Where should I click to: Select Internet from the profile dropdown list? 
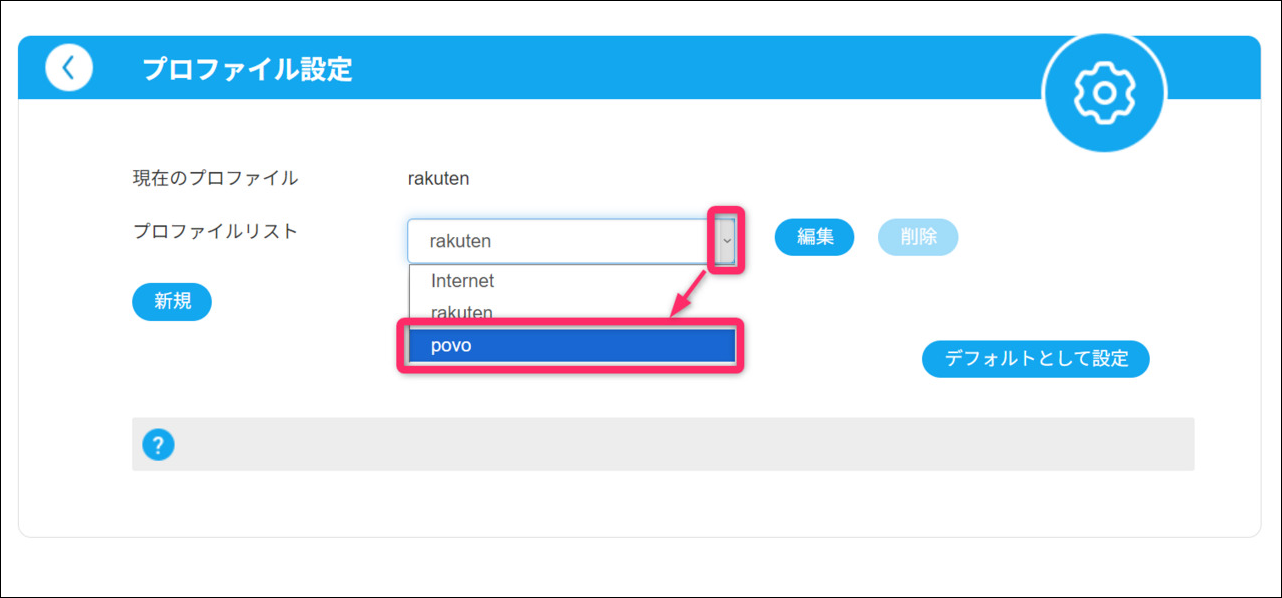[x=462, y=281]
